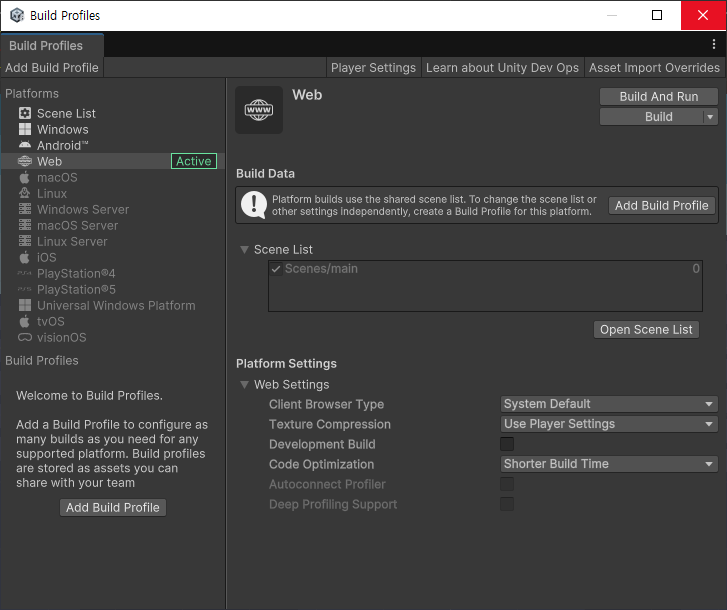The image size is (727, 610).
Task: Click the Windows platform logo icon
Action: [x=25, y=129]
